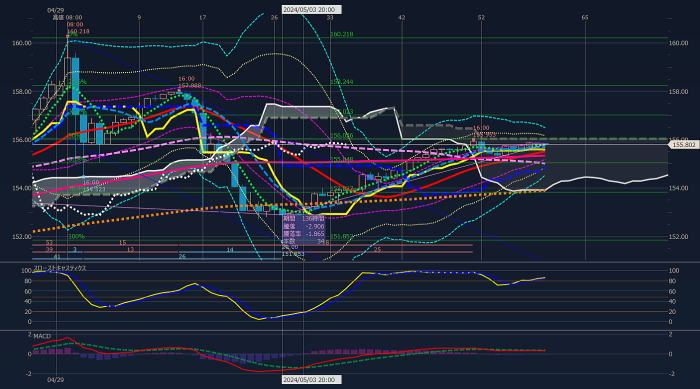
Task: Click the 152.00 label on left price axis
Action: coord(22,236)
